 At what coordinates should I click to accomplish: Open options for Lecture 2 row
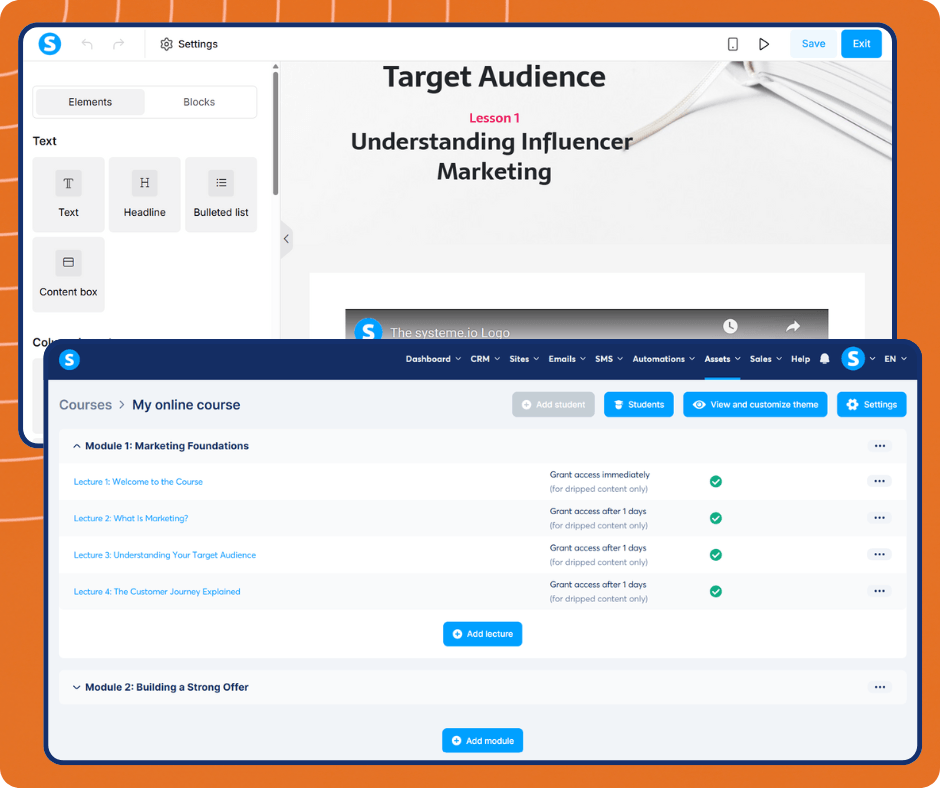tap(879, 518)
